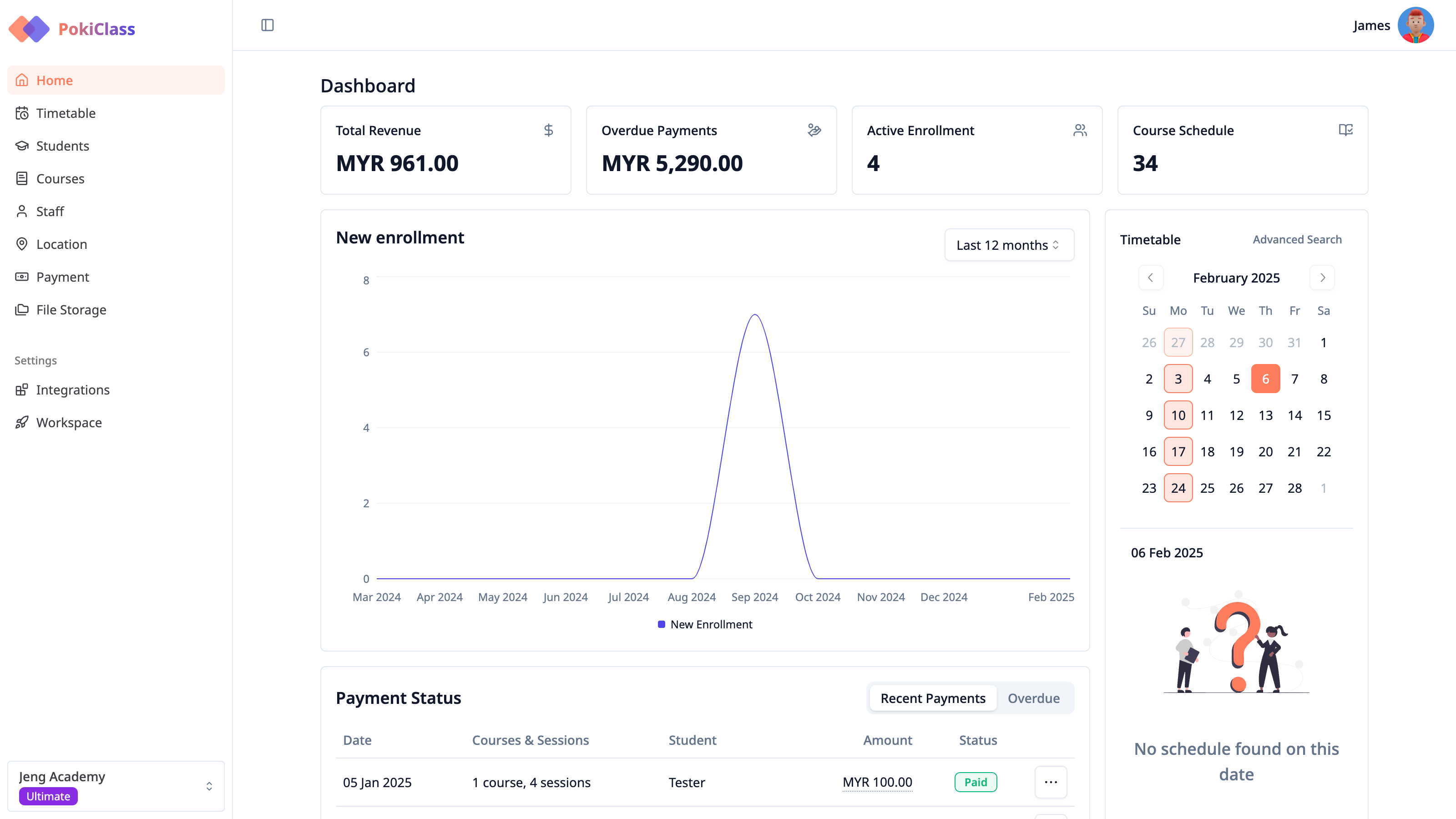Select date 17 on February calendar
This screenshot has width=1456, height=819.
[x=1178, y=451]
